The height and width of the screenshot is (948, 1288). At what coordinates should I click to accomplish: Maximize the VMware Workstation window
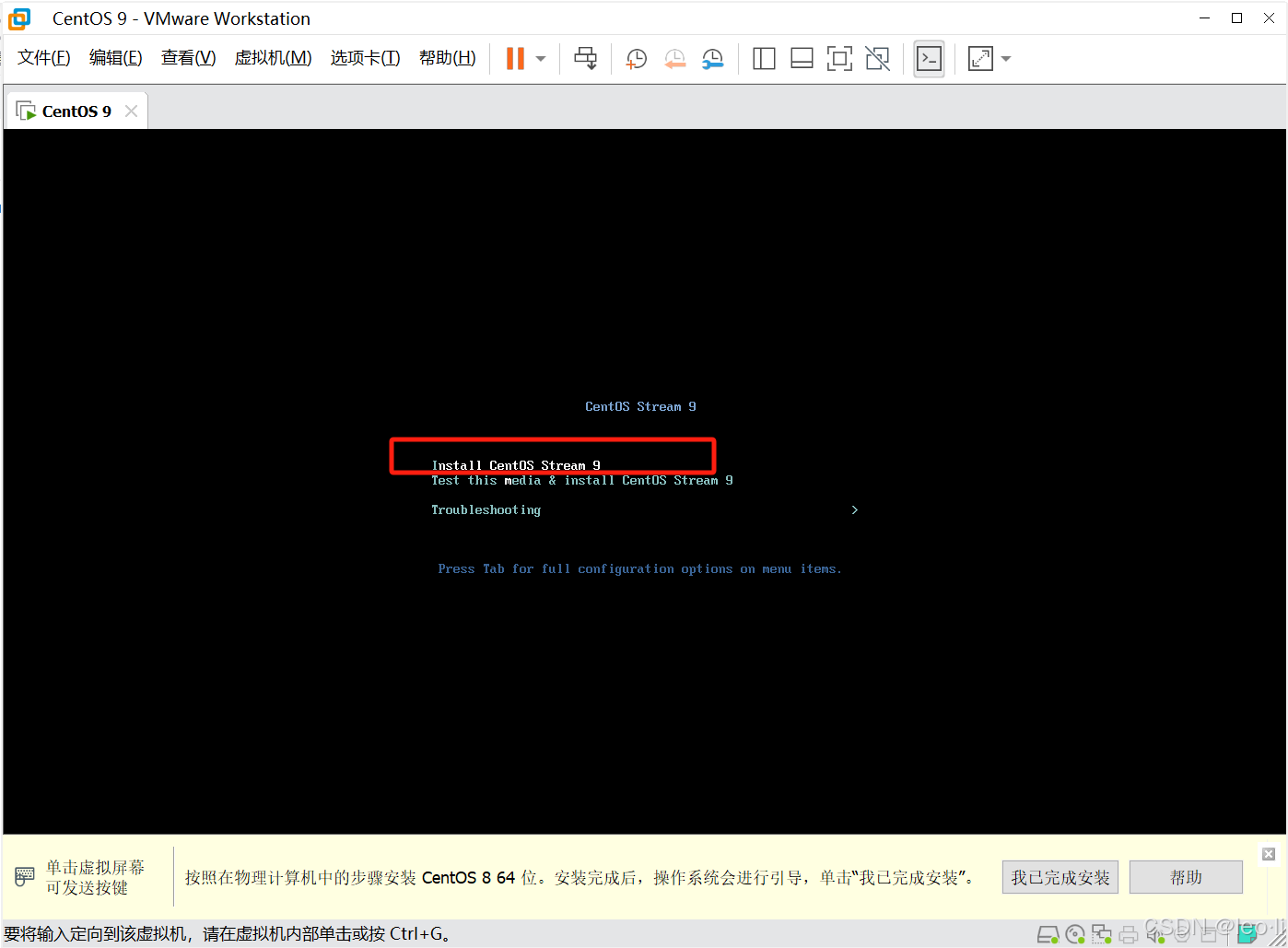tap(1237, 18)
